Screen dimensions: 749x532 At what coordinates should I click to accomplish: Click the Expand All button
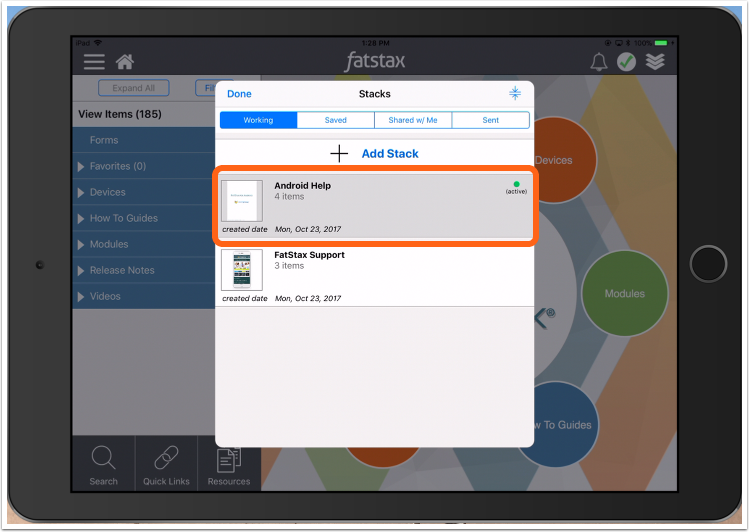point(134,88)
